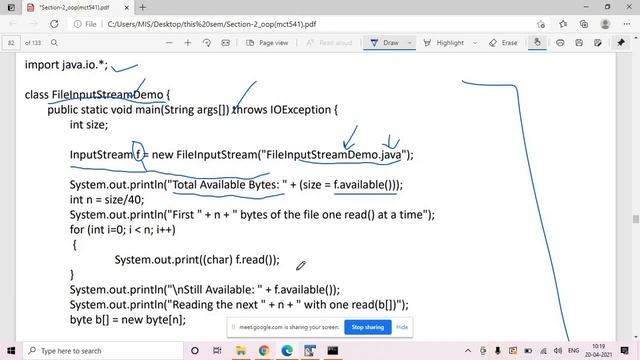The height and width of the screenshot is (360, 640).
Task: Show hidden system tray icons
Action: point(468,351)
